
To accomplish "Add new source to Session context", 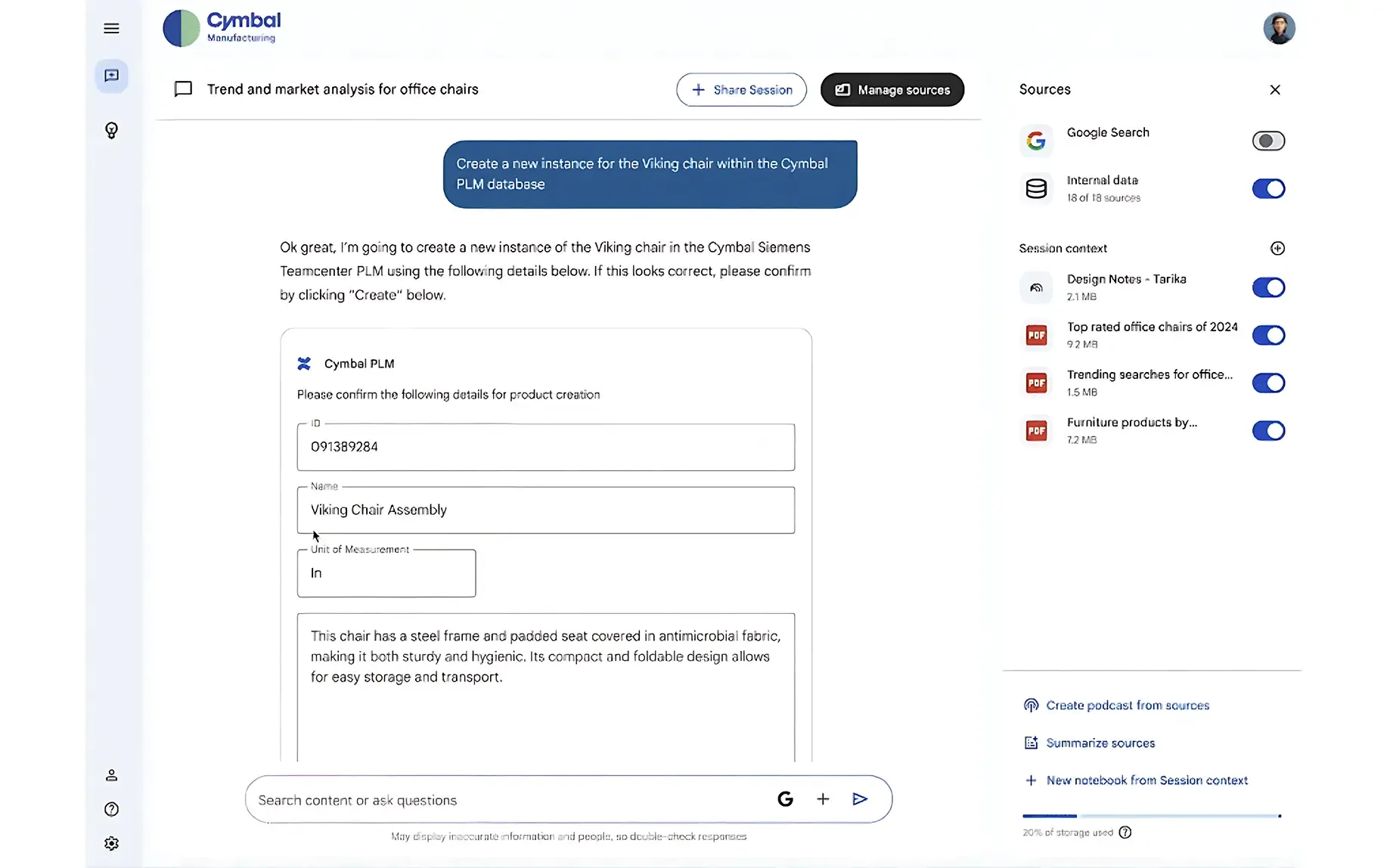I will coord(1277,248).
